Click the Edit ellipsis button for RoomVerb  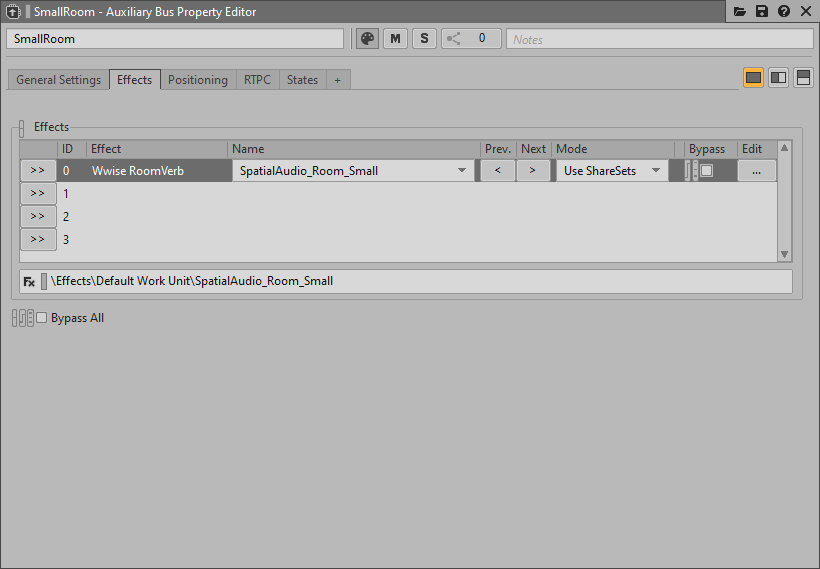tap(756, 171)
